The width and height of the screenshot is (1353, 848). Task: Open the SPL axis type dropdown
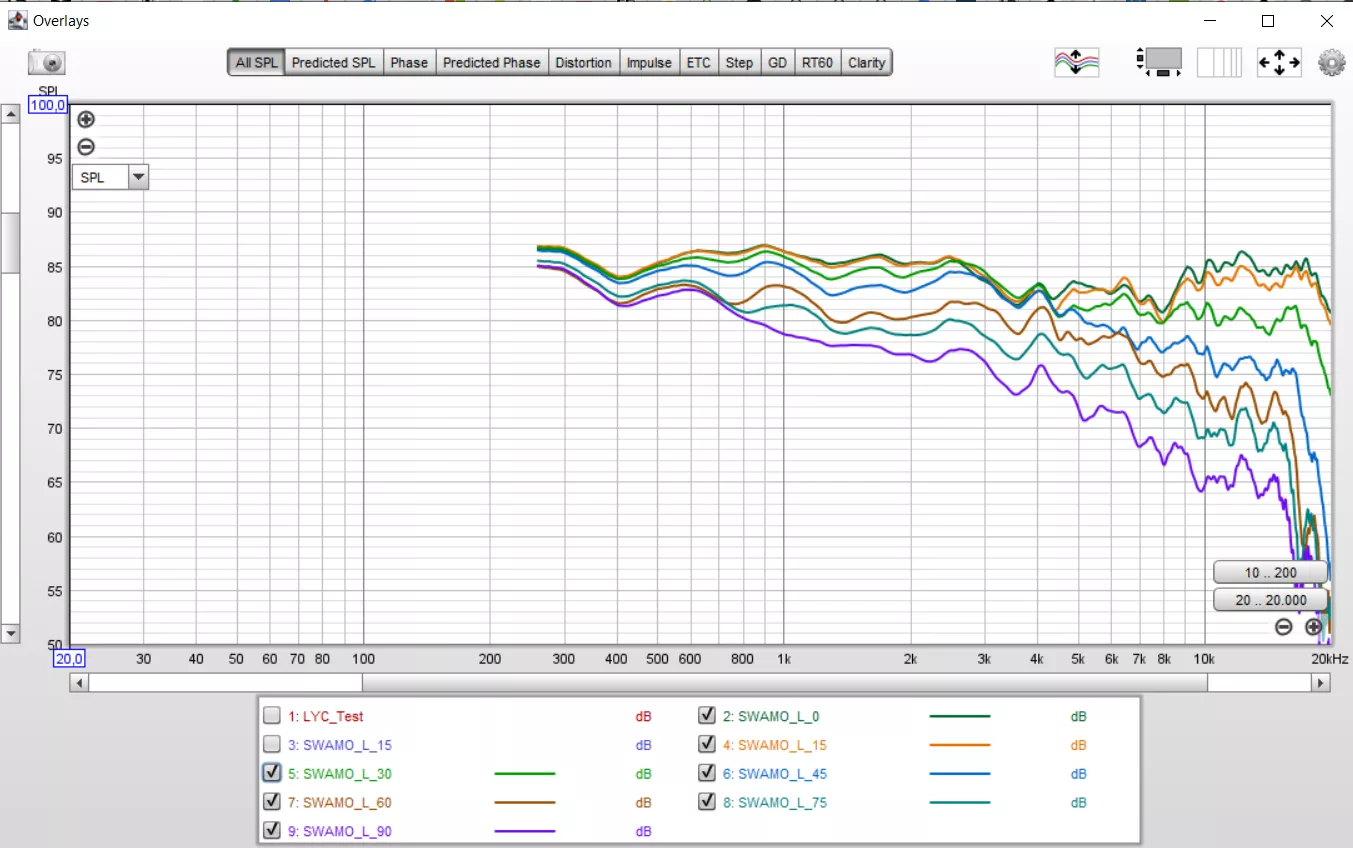tap(138, 178)
